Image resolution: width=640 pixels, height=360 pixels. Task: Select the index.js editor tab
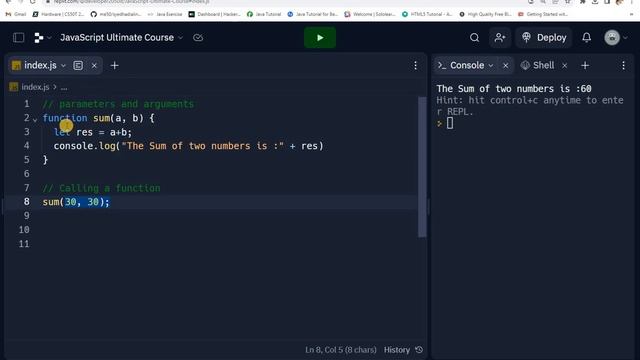40,65
